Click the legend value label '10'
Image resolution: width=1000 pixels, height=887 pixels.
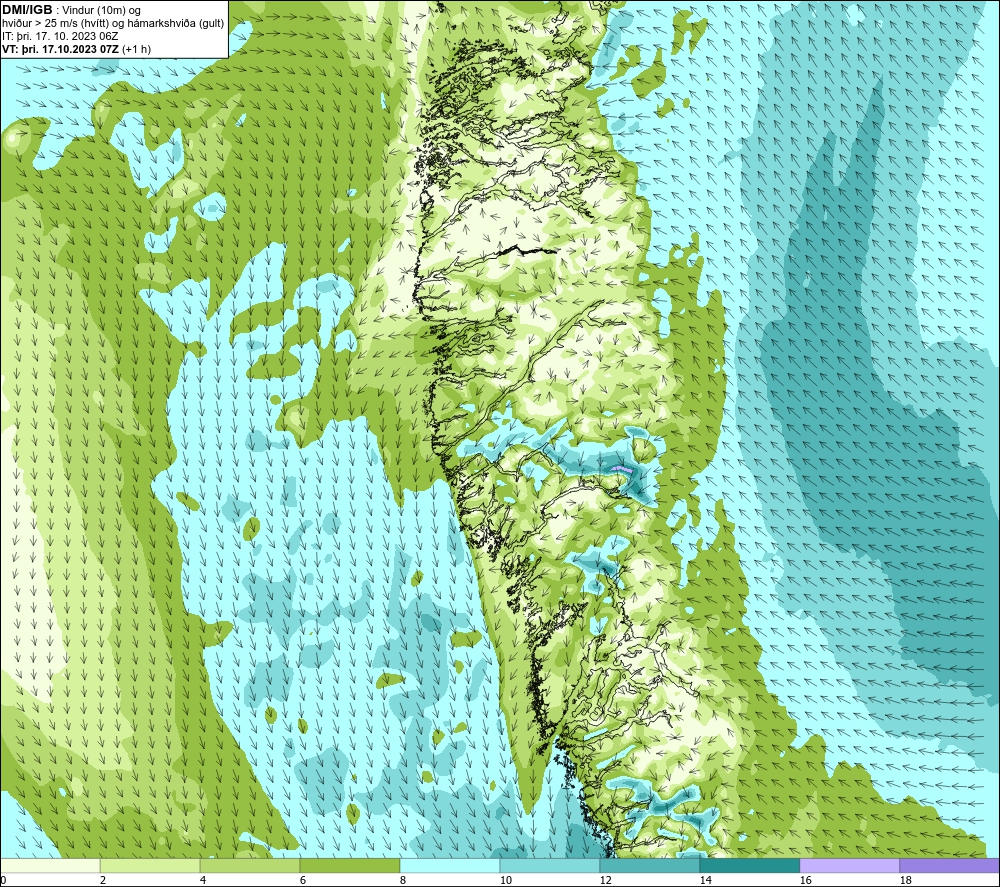click(x=506, y=880)
